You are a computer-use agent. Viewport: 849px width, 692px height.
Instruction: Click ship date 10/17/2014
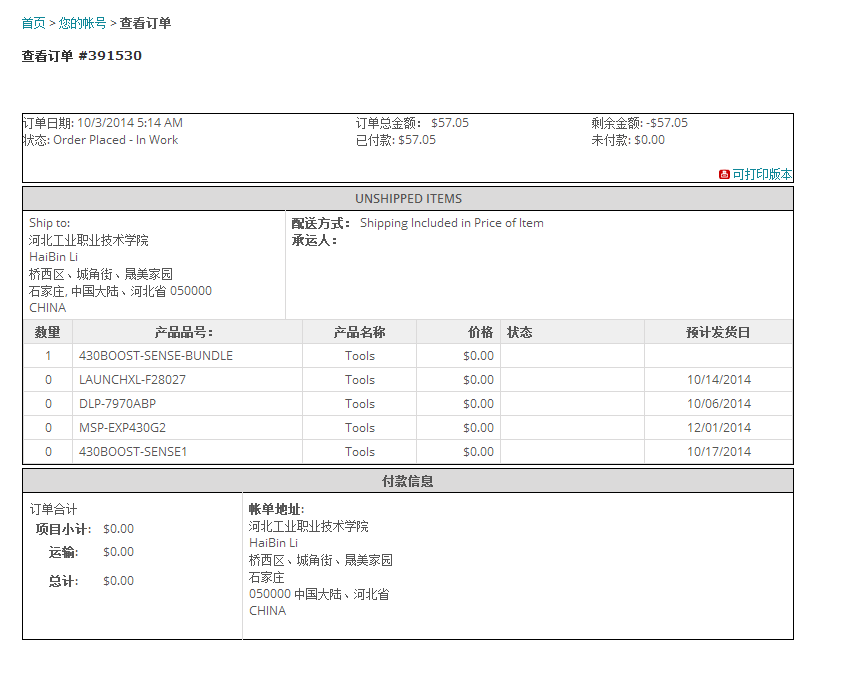pyautogui.click(x=719, y=452)
